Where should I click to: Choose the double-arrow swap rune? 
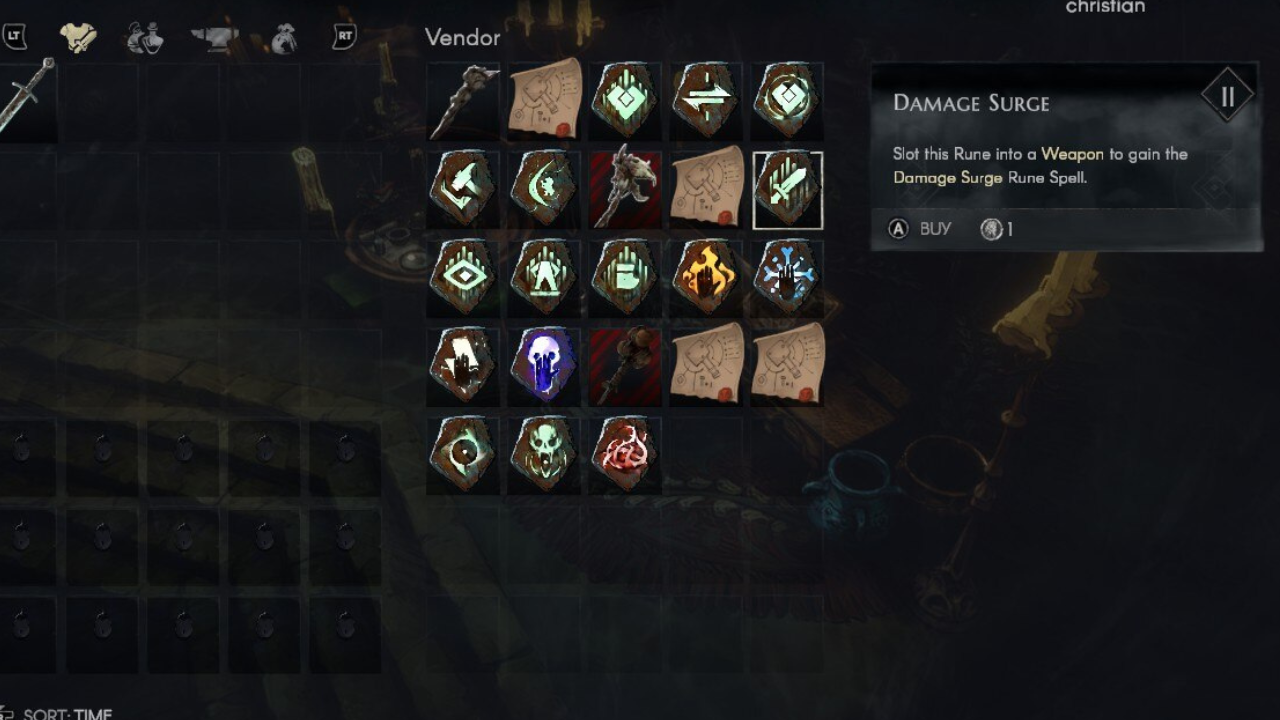point(706,100)
